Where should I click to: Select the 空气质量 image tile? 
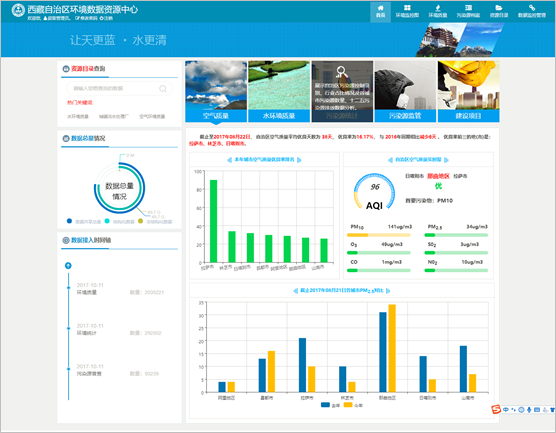point(216,91)
